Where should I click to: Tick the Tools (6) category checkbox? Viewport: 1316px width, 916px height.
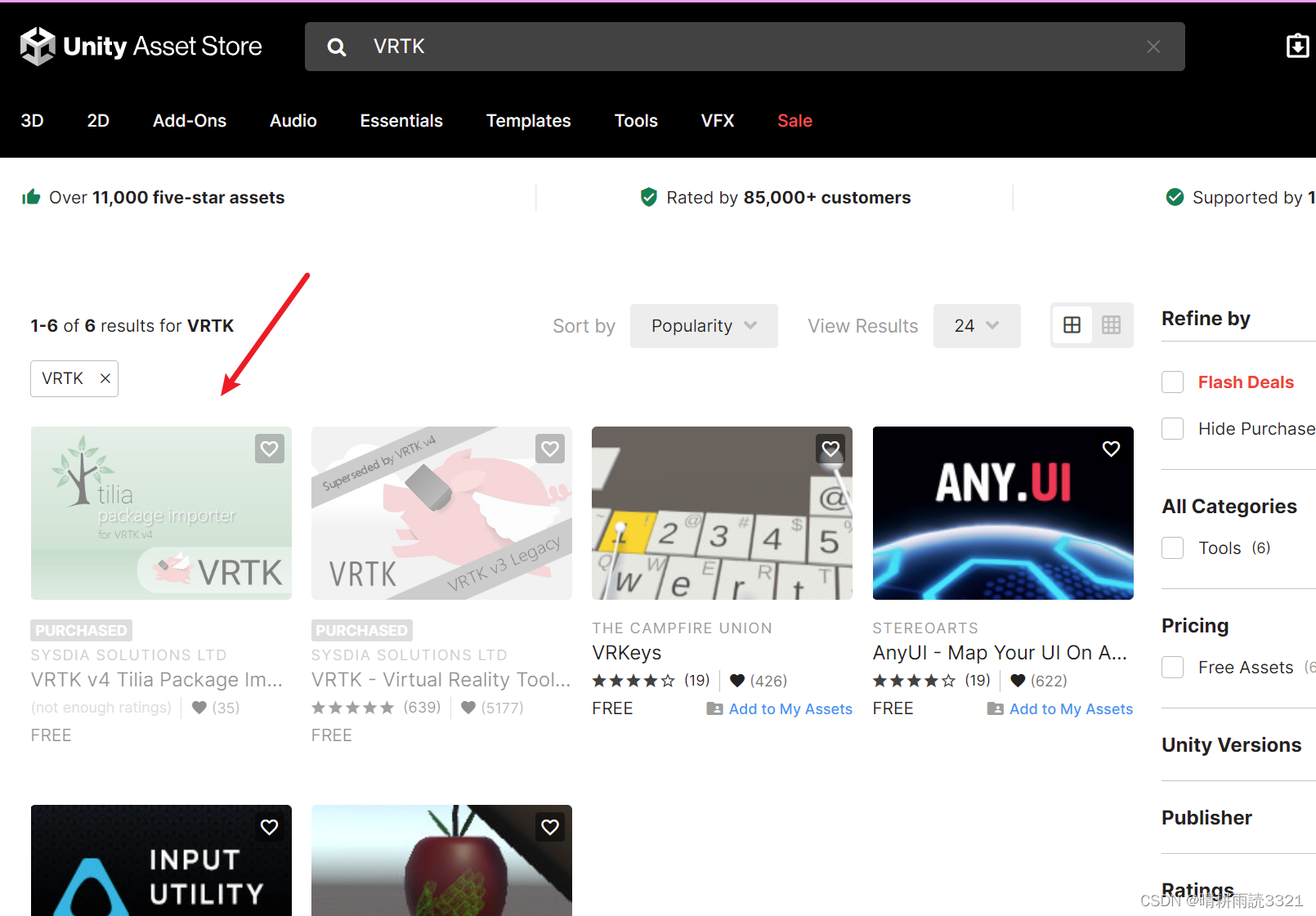click(x=1172, y=548)
